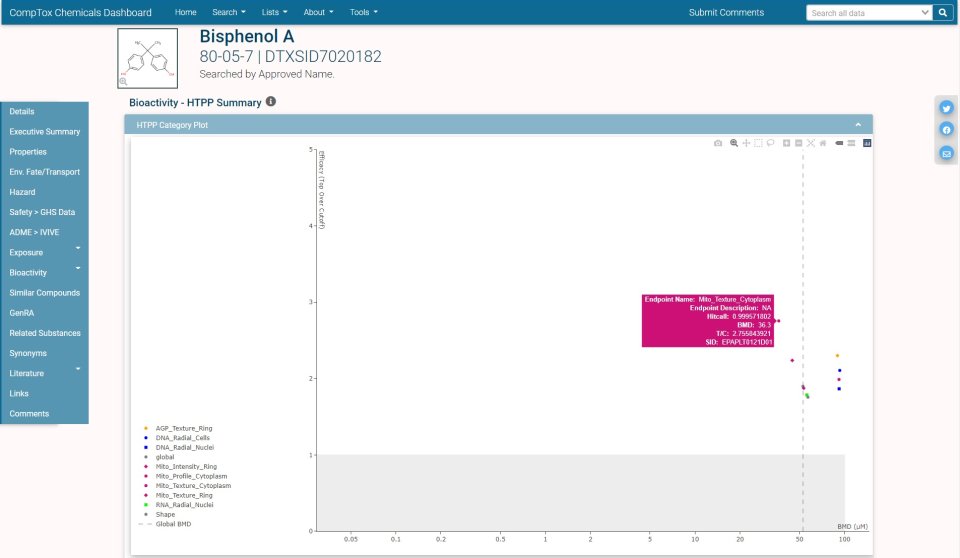This screenshot has height=558, width=960.
Task: Click the Submit Comments link
Action: (x=726, y=13)
